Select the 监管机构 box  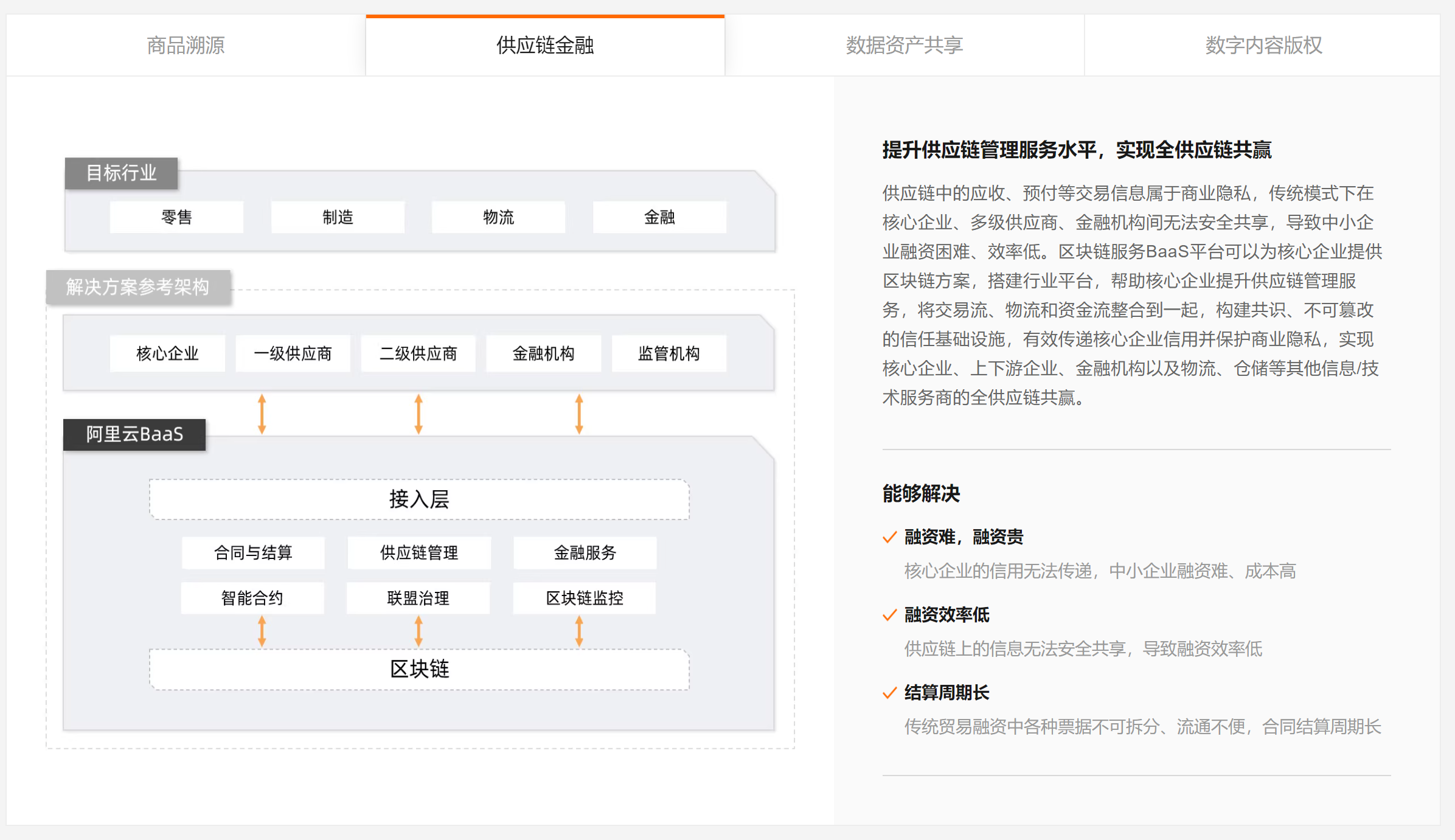(x=668, y=353)
